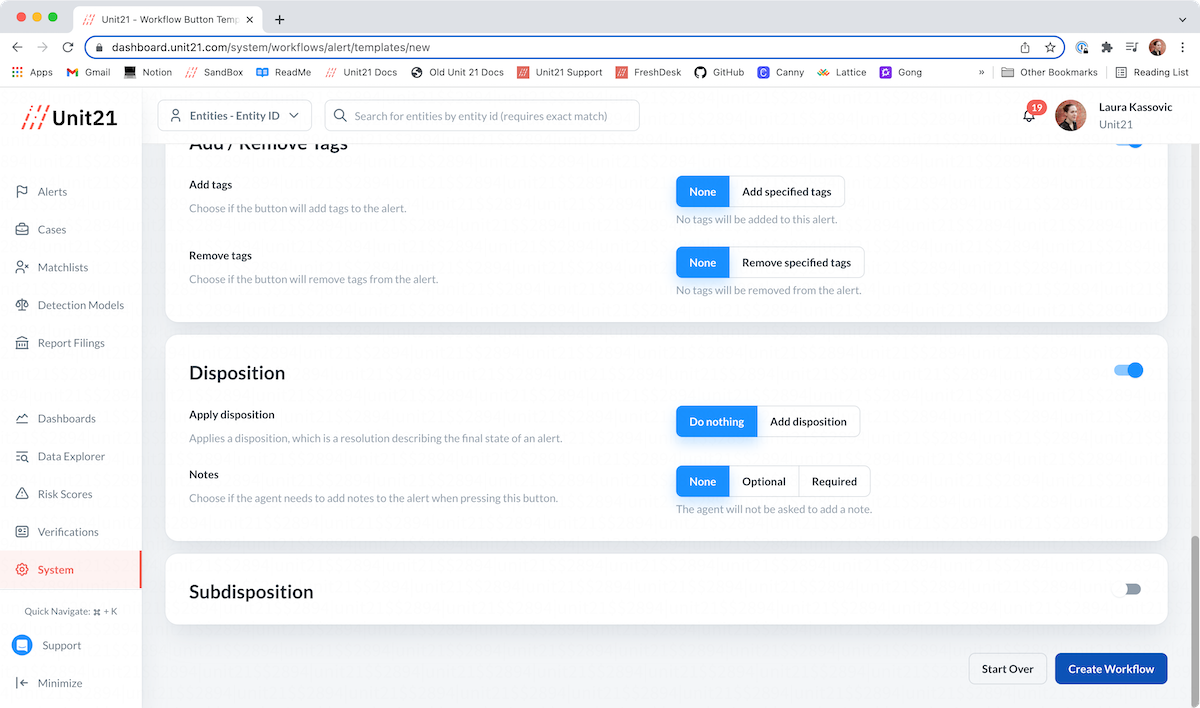Open the tab search chevron
Viewport: 1200px width, 708px height.
1183,19
